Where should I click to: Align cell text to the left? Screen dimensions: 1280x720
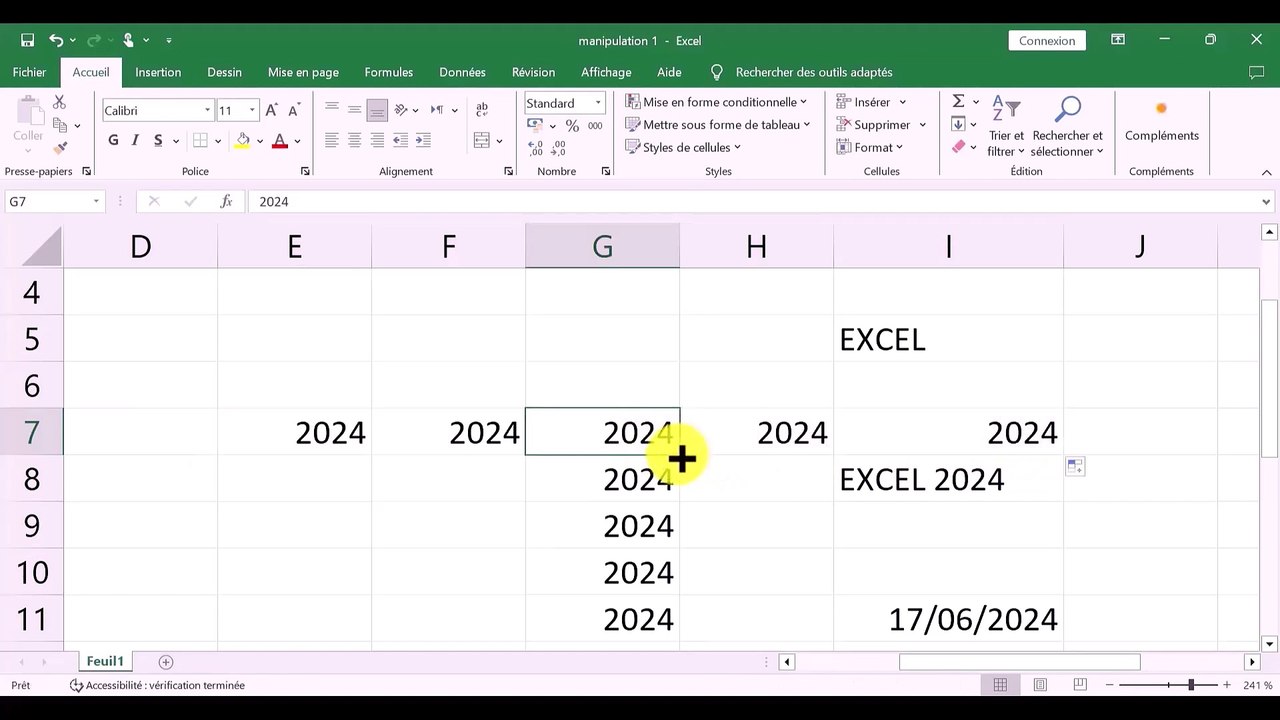pyautogui.click(x=332, y=141)
